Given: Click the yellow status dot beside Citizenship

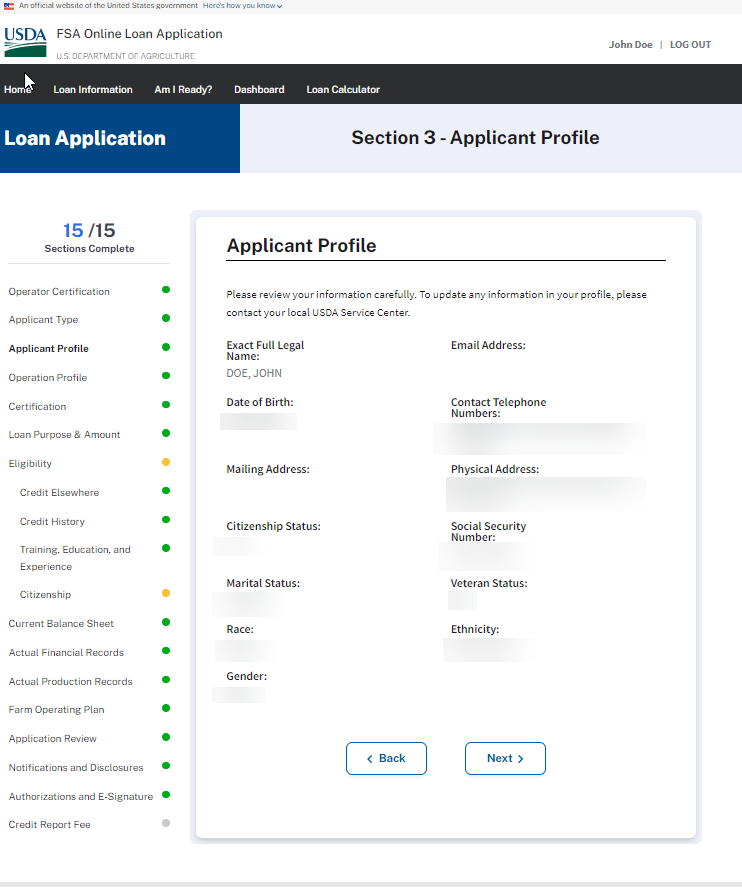Looking at the screenshot, I should [166, 593].
